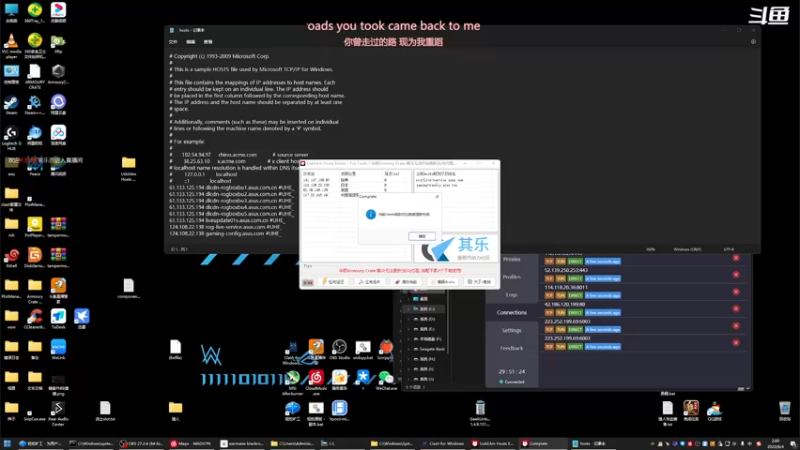This screenshot has height=450, width=800.
Task: Open the Feedback tab in Clash
Action: 511,348
